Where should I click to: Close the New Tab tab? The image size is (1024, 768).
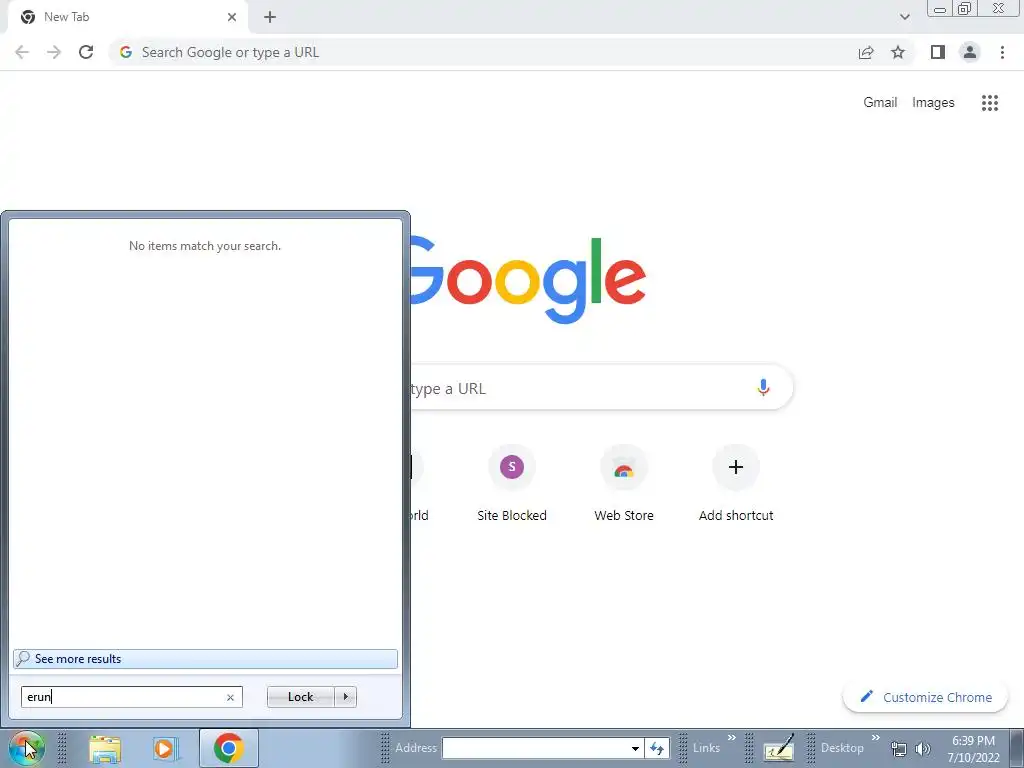coord(232,17)
